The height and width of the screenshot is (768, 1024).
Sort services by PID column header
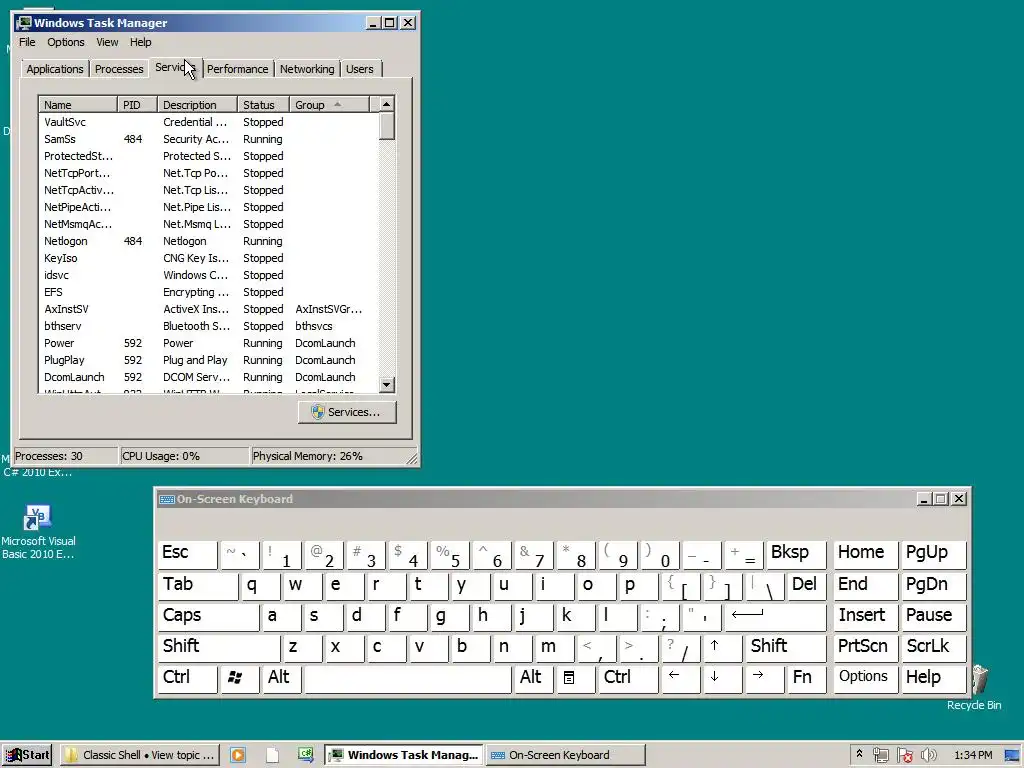137,104
